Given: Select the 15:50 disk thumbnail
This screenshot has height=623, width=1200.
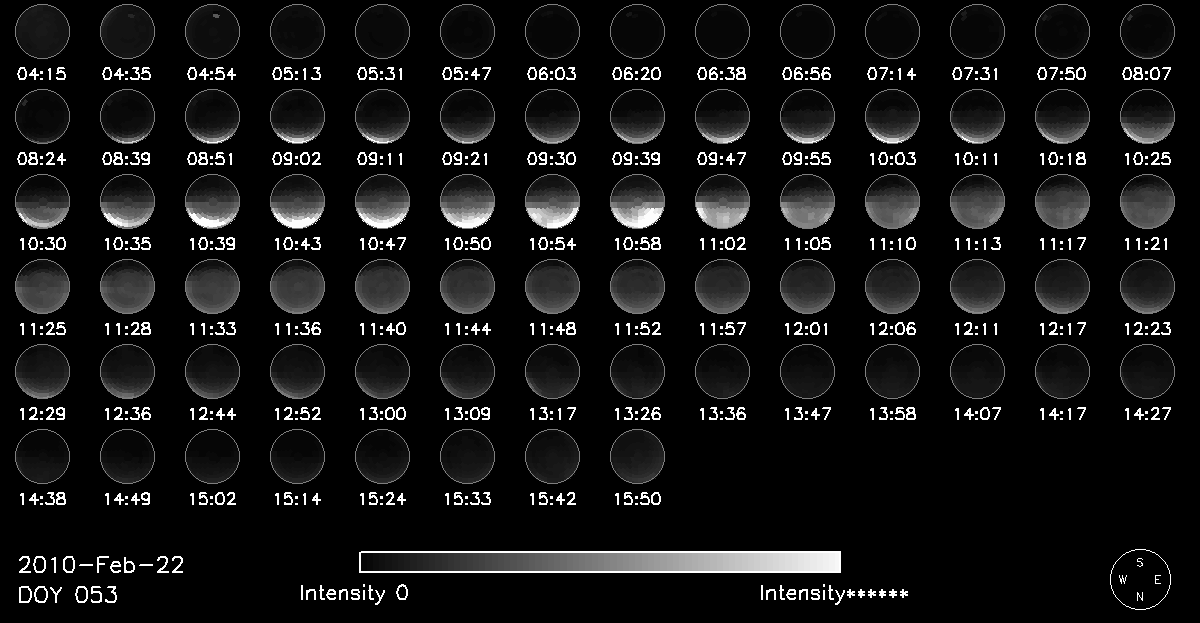Looking at the screenshot, I should [x=637, y=458].
